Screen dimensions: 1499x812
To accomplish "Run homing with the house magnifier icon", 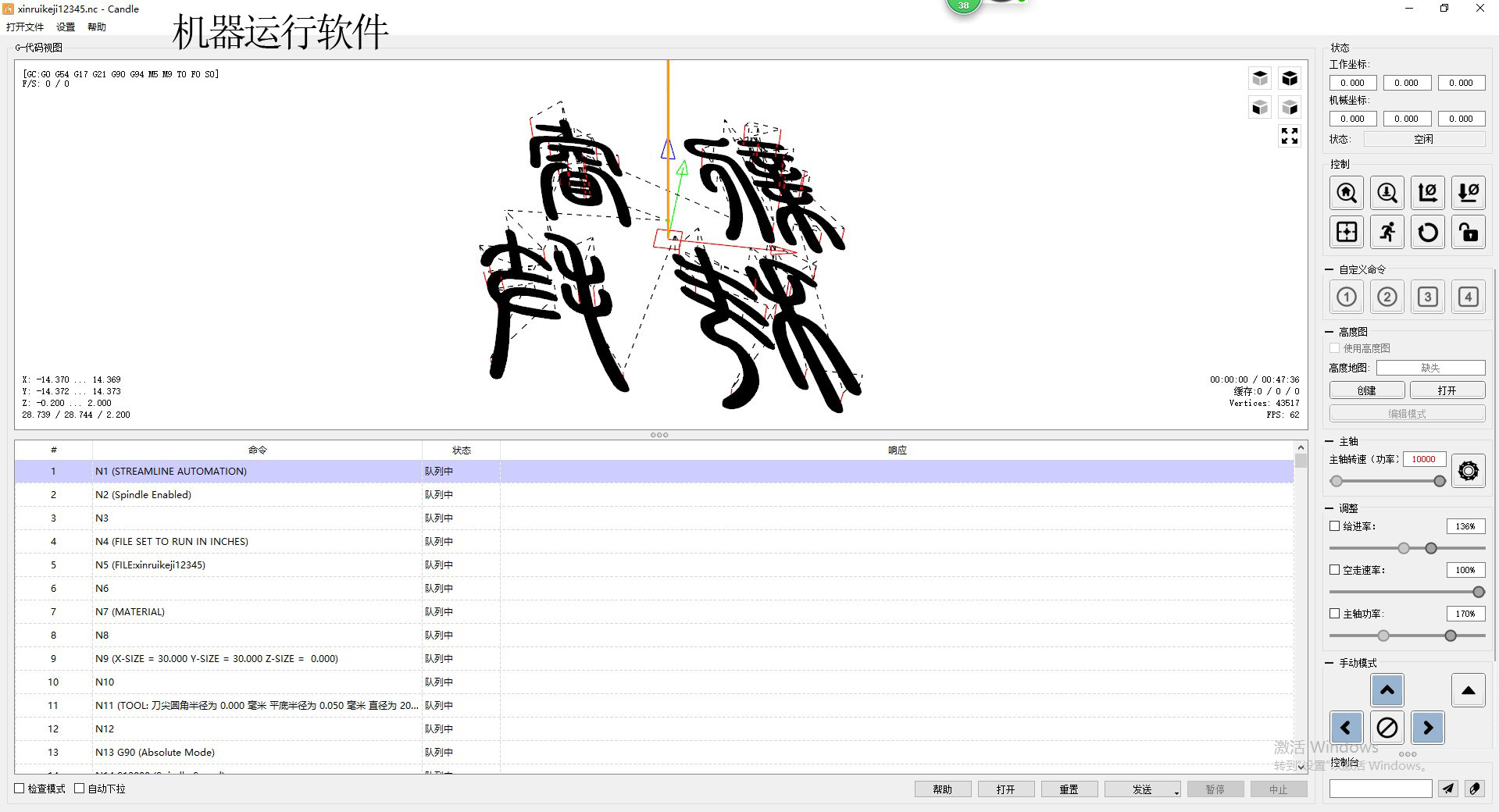I will (1347, 193).
